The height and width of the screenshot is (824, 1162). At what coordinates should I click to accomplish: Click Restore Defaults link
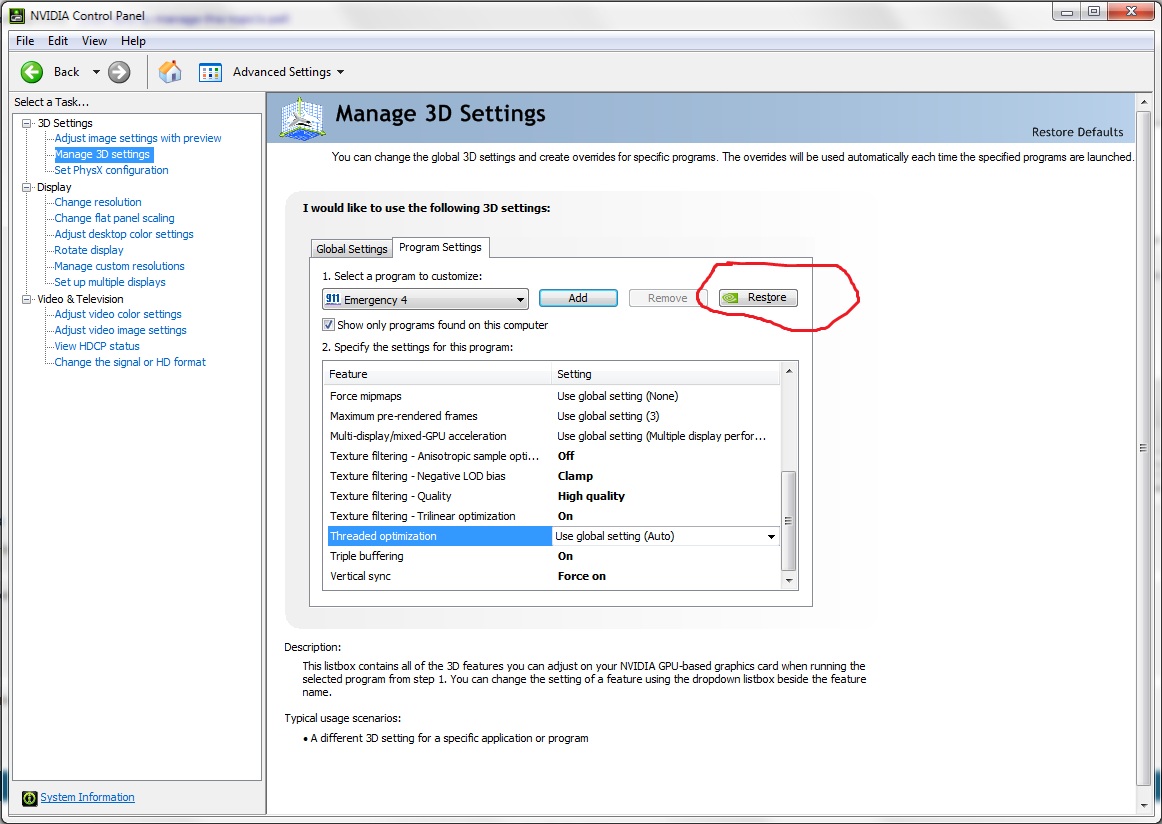[x=1078, y=132]
